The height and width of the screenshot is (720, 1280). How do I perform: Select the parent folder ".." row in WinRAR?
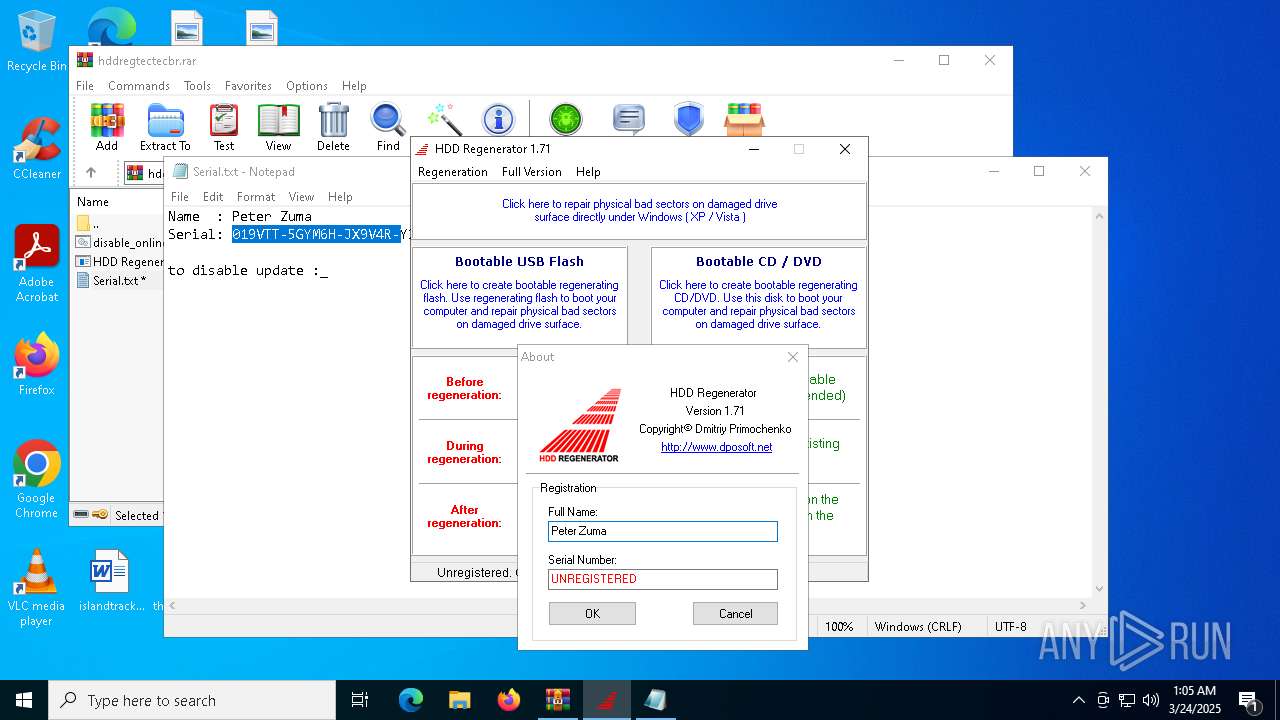119,223
